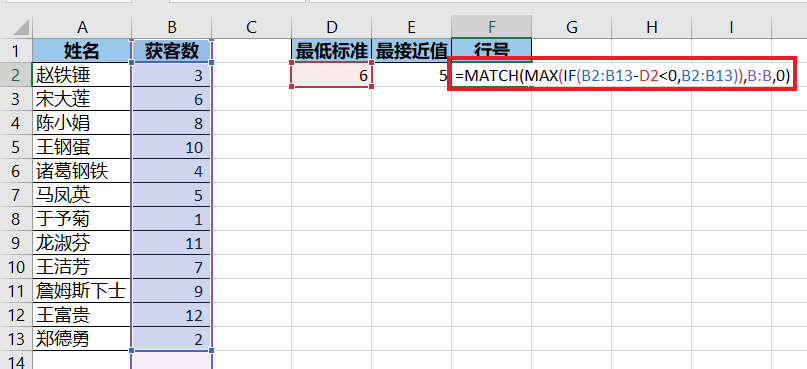Viewport: 807px width, 369px height.
Task: Select the cell with name 赵铁锤
Action: coord(82,76)
